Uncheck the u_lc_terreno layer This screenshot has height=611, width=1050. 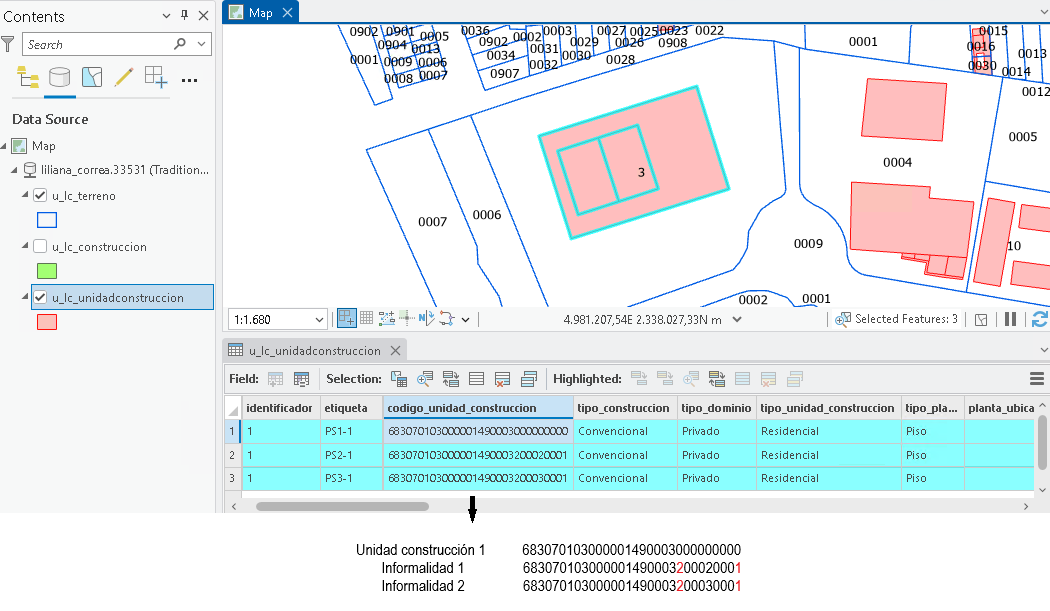[40, 196]
